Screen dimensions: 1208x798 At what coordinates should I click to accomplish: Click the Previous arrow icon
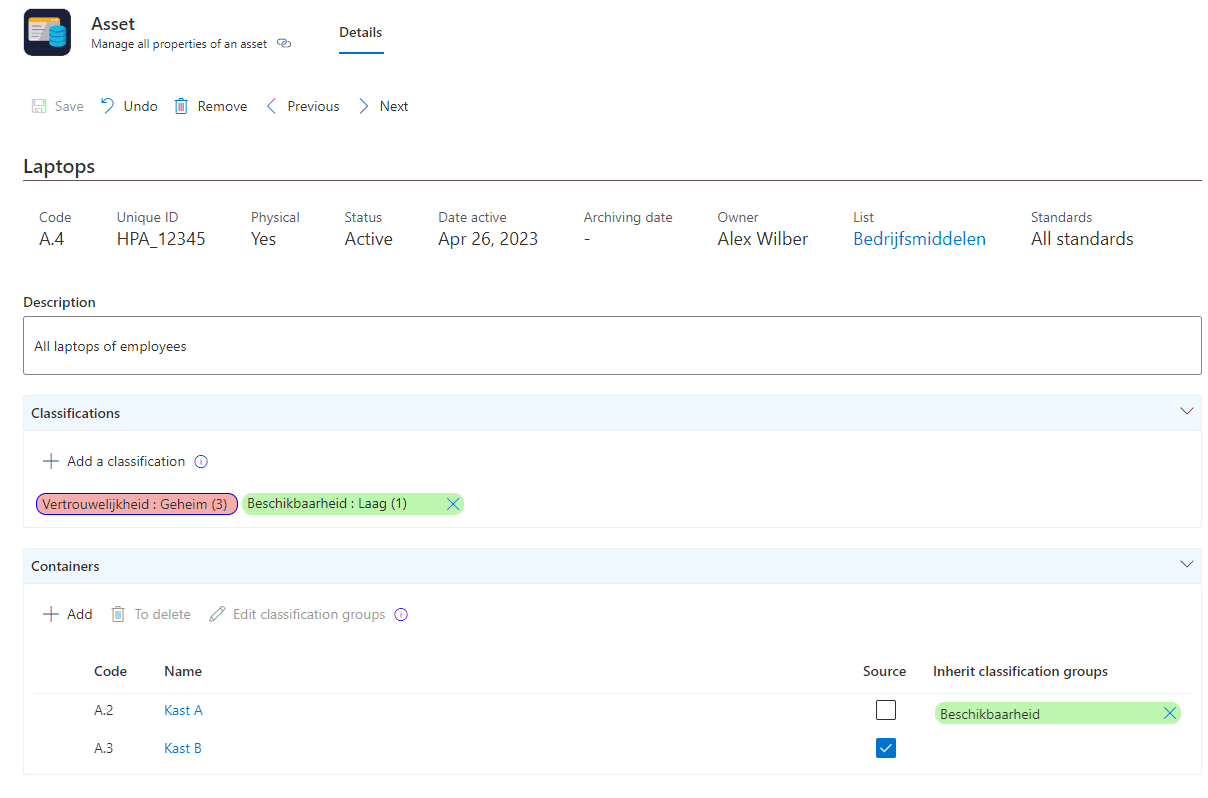pyautogui.click(x=270, y=105)
